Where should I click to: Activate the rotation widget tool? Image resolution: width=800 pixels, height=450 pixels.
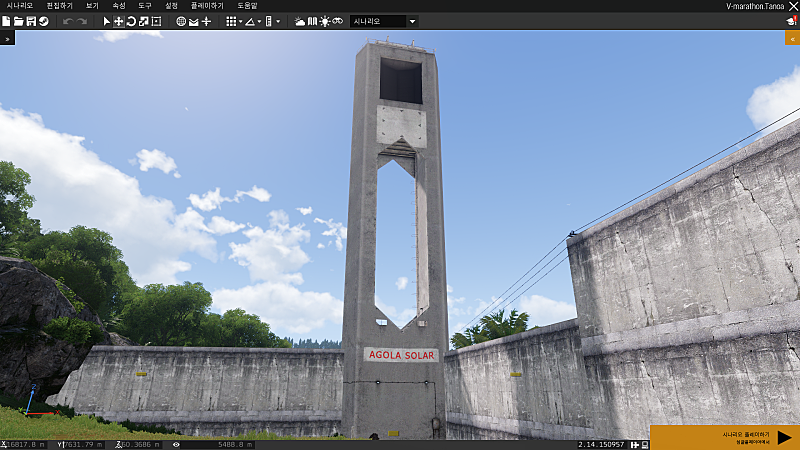tap(131, 21)
